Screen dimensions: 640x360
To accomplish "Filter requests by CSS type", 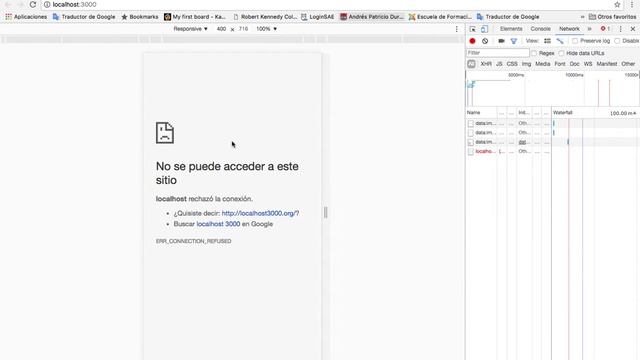I will [x=512, y=64].
